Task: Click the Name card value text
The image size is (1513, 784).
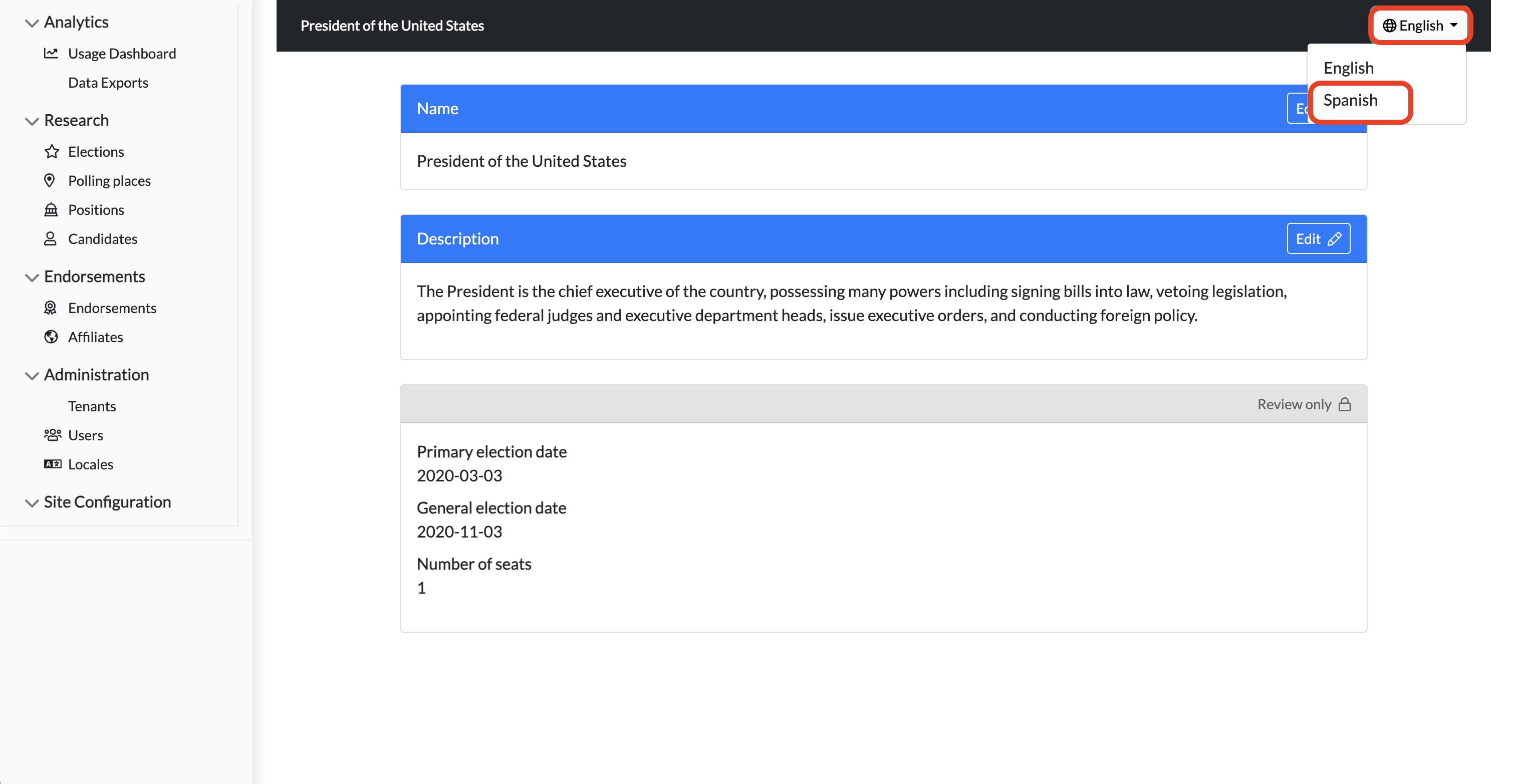Action: (522, 161)
